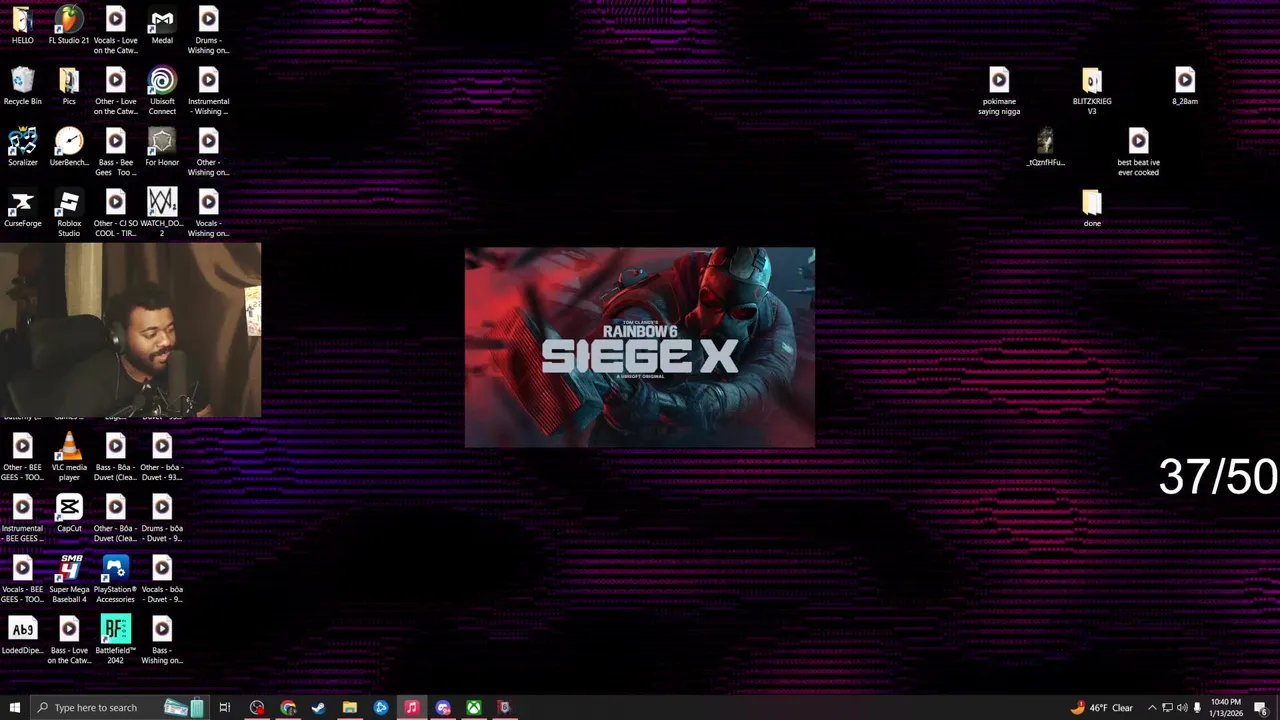1280x720 pixels.
Task: Open File Explorer from taskbar
Action: point(350,708)
